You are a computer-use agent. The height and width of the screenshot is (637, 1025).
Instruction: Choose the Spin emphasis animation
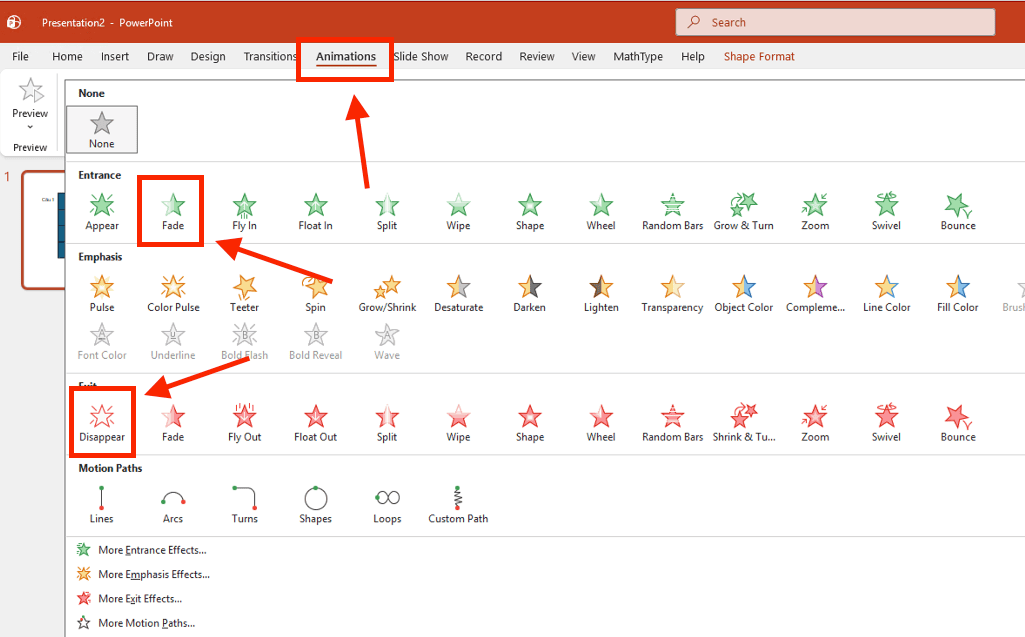[x=315, y=294]
